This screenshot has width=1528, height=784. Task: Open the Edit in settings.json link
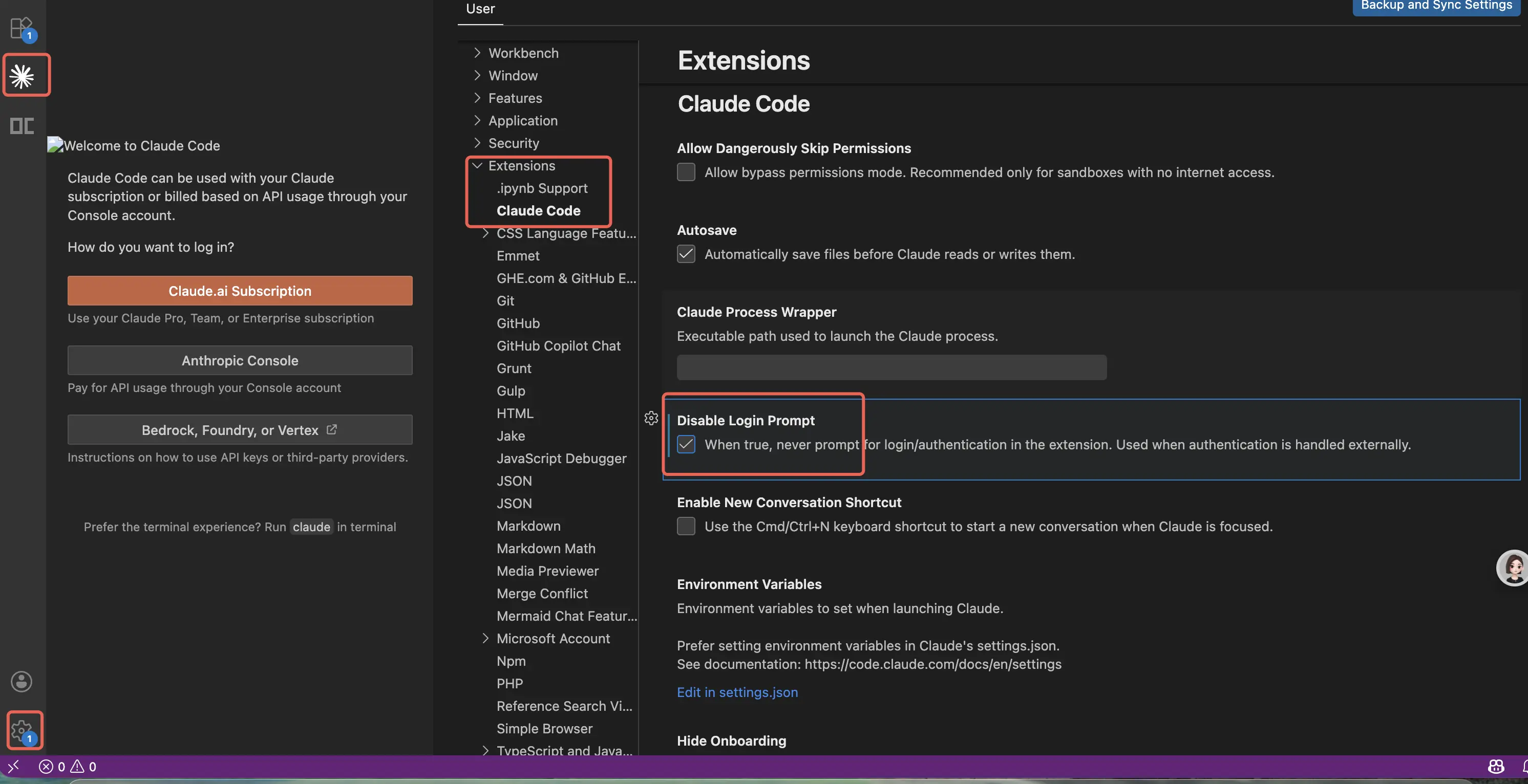(x=737, y=692)
